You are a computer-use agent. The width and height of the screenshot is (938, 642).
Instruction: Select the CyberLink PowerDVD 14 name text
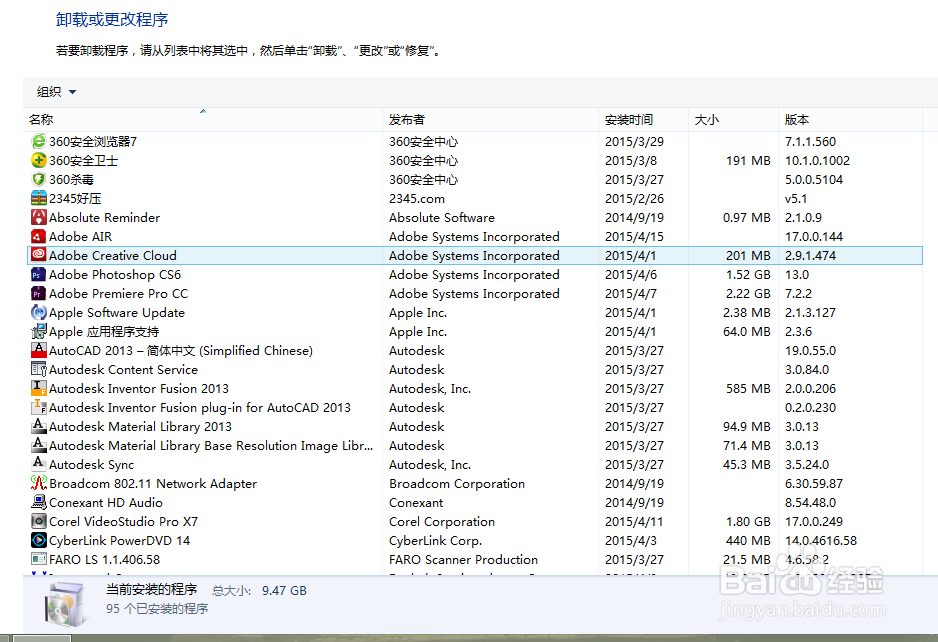[120, 541]
